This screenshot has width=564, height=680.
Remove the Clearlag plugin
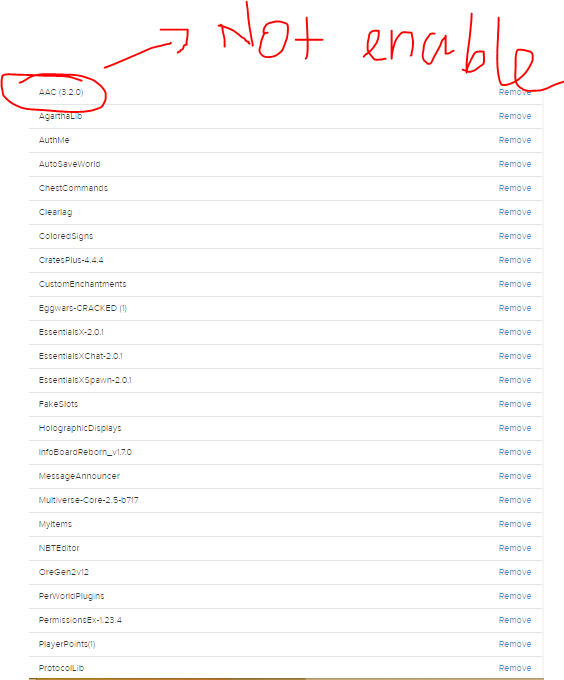[x=515, y=212]
